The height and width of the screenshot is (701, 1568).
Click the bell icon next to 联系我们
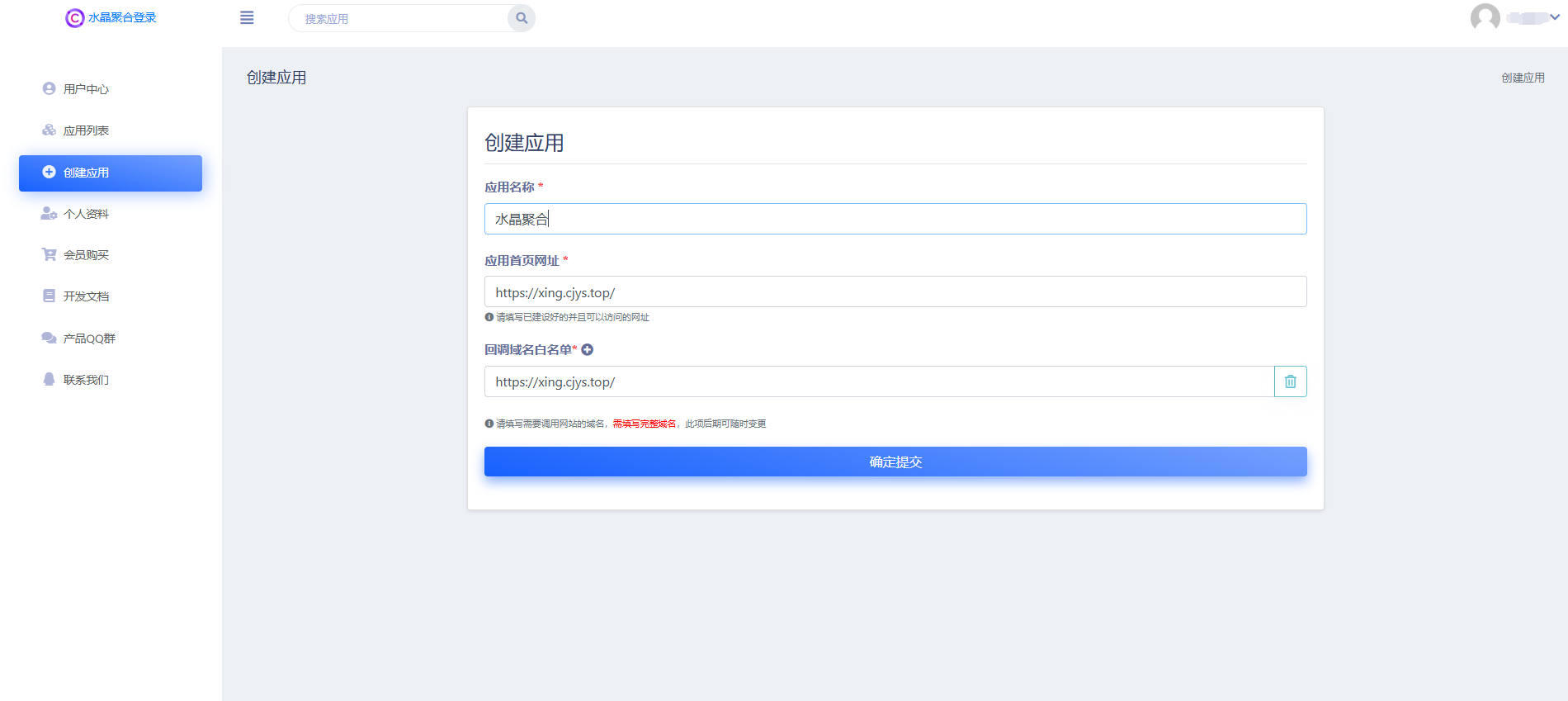click(x=49, y=379)
